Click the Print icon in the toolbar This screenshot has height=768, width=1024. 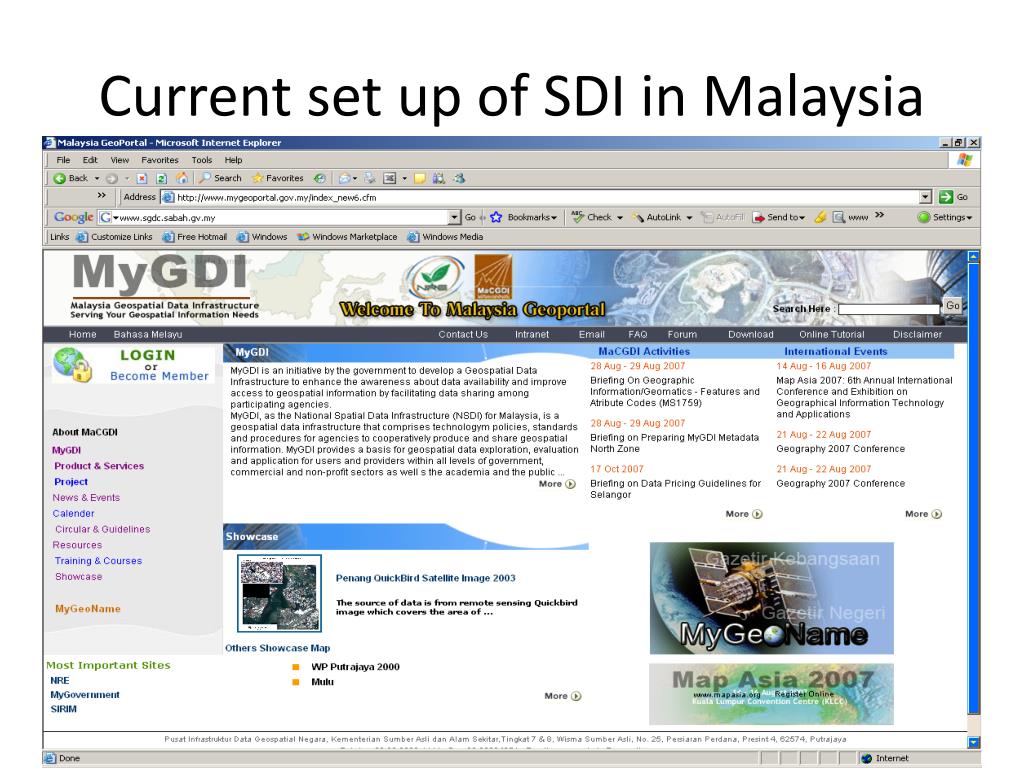pyautogui.click(x=370, y=178)
